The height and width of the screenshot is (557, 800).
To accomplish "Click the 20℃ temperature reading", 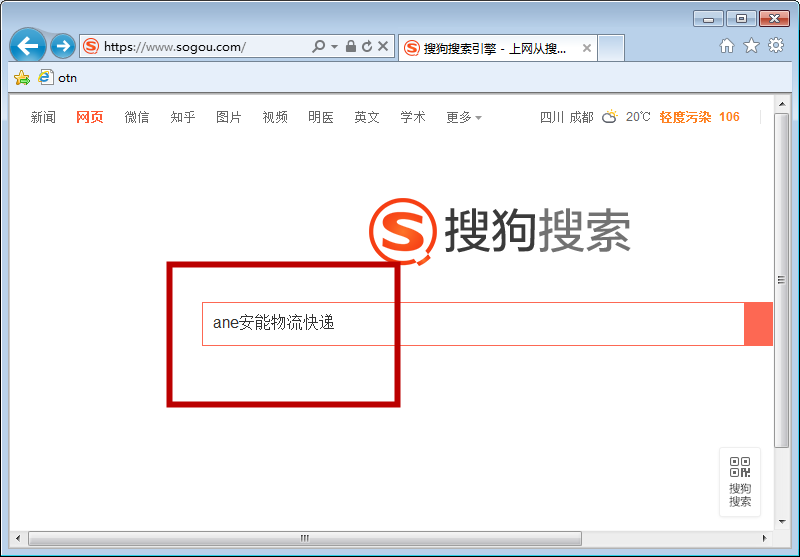I will tap(638, 117).
